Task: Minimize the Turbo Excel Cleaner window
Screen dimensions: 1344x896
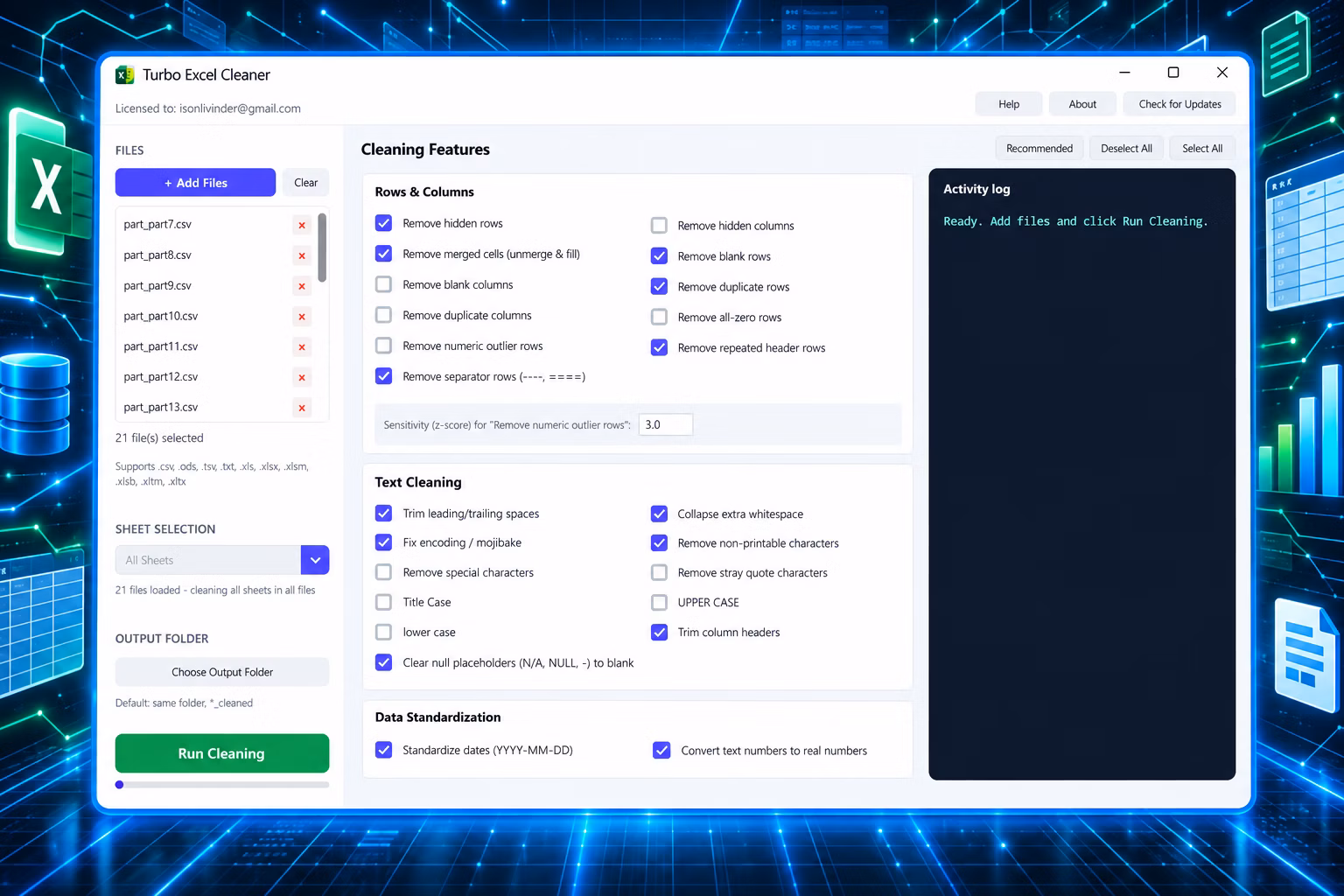Action: pos(1124,73)
